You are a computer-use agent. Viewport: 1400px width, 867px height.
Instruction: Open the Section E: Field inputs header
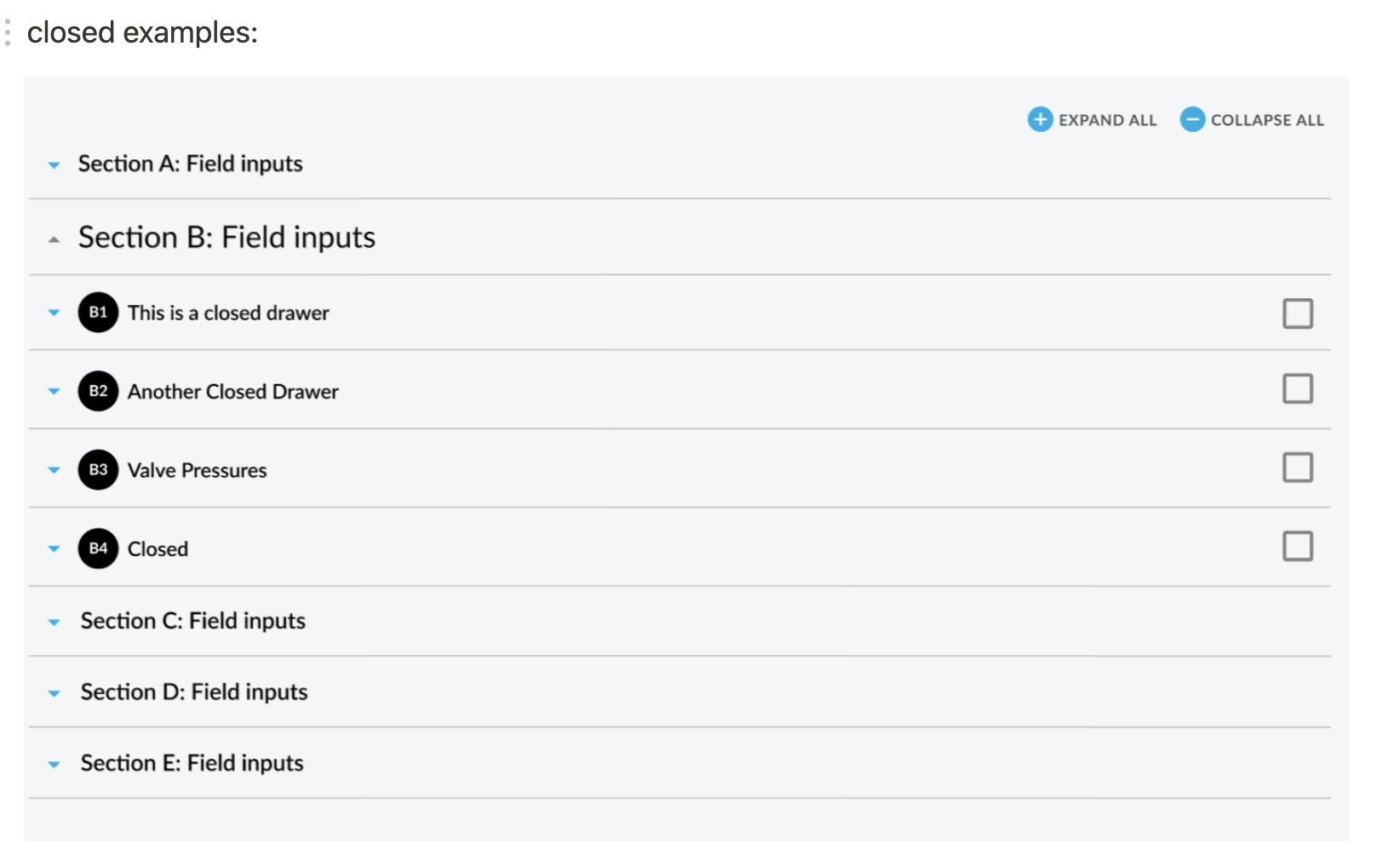[x=192, y=763]
